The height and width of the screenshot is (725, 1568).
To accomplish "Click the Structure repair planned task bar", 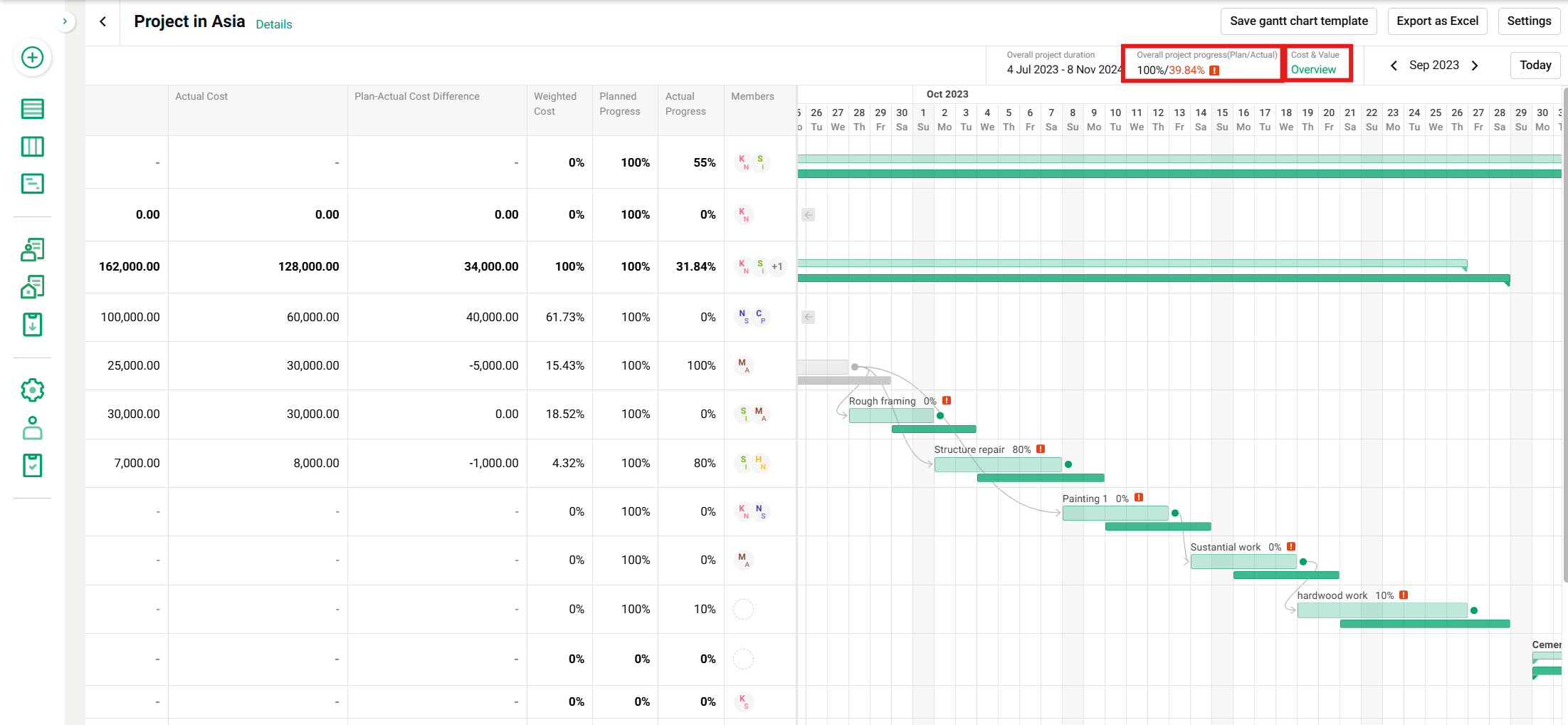I will pos(997,465).
